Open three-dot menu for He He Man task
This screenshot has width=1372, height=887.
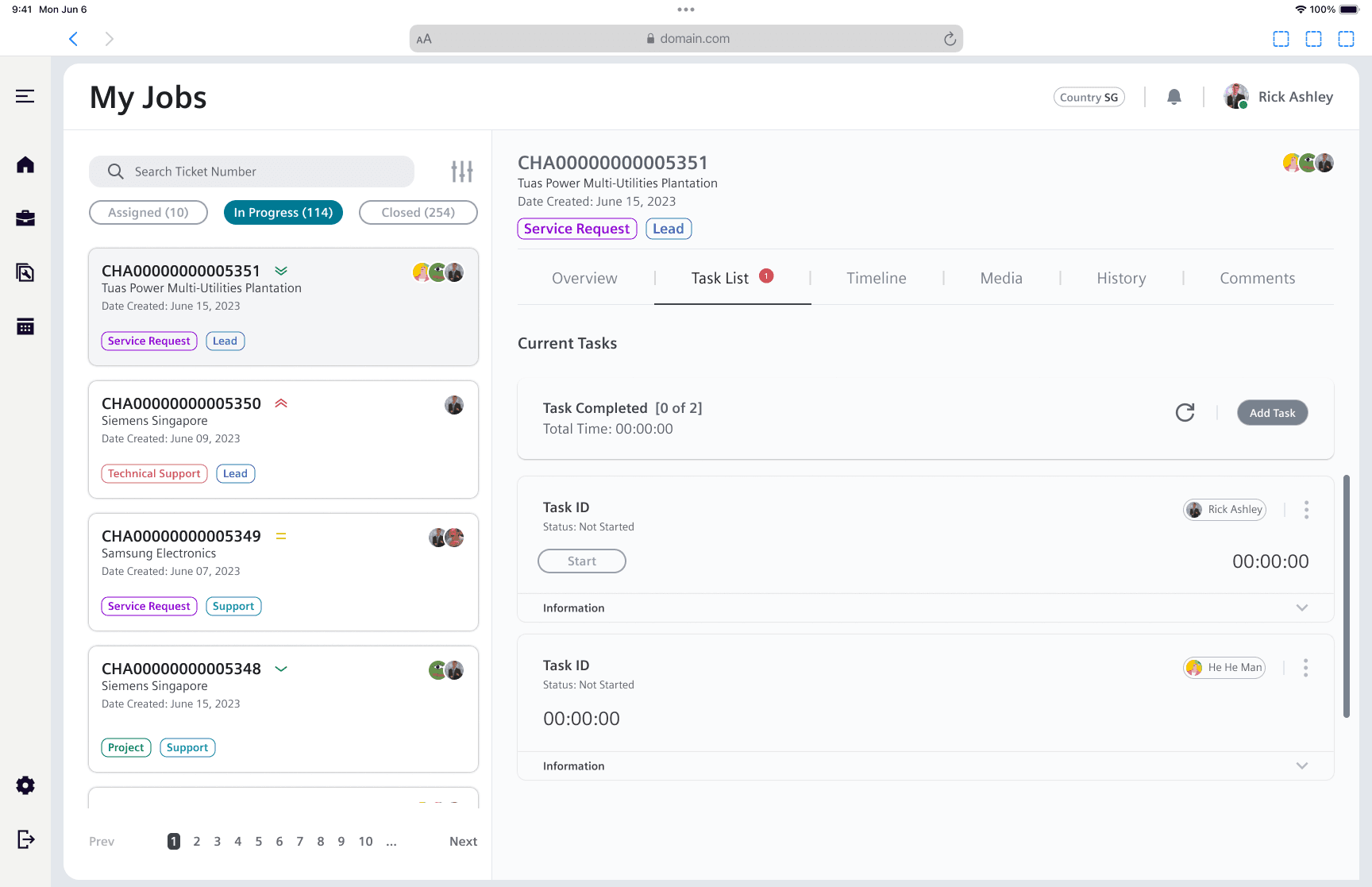click(1306, 668)
